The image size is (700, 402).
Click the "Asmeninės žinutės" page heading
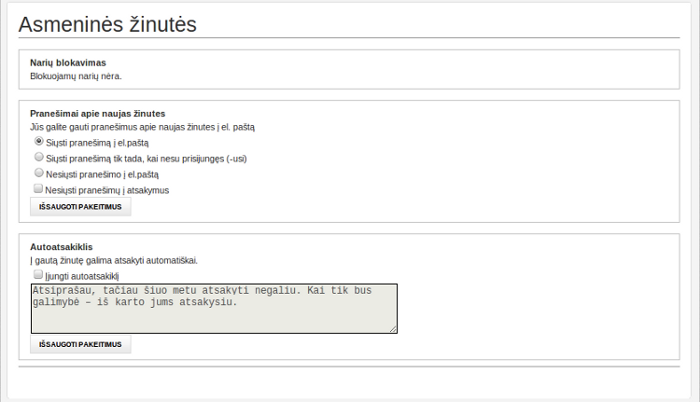107,24
